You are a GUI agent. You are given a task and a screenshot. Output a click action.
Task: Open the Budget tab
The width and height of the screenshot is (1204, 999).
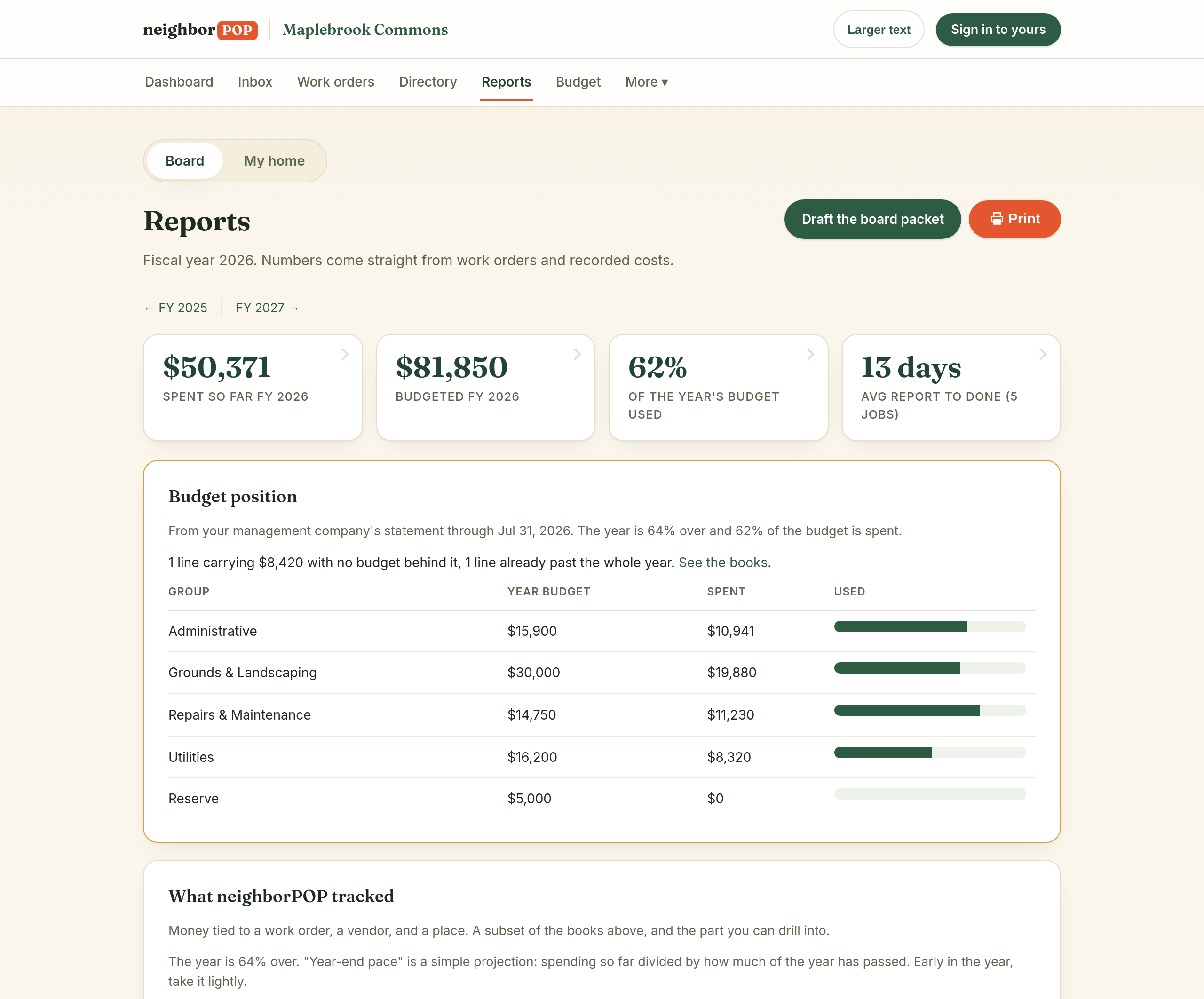(578, 82)
